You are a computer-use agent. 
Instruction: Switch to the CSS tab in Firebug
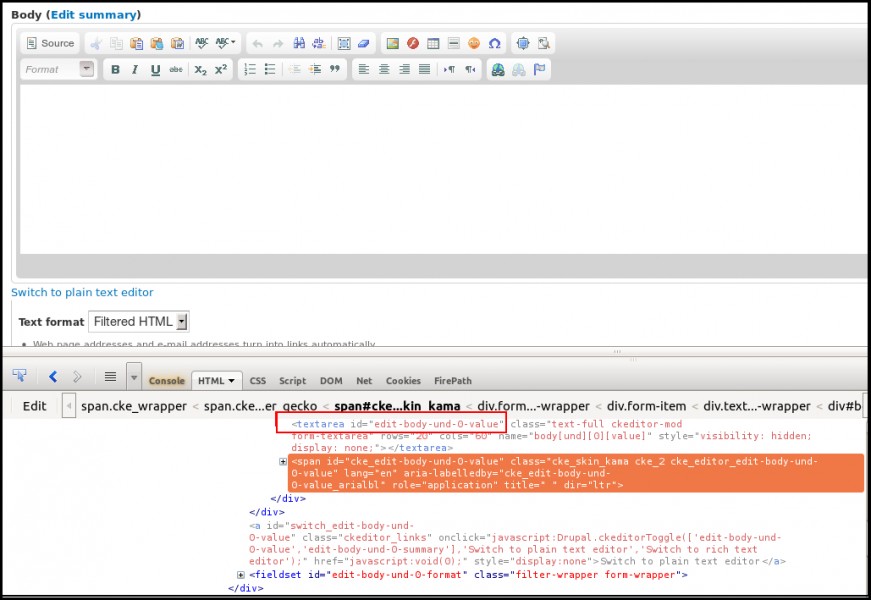[x=257, y=381]
